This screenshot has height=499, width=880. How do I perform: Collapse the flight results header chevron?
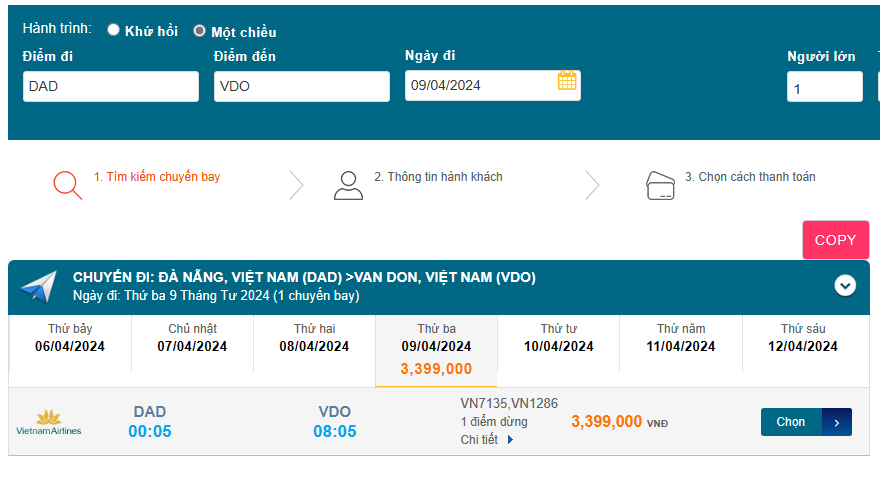(846, 286)
